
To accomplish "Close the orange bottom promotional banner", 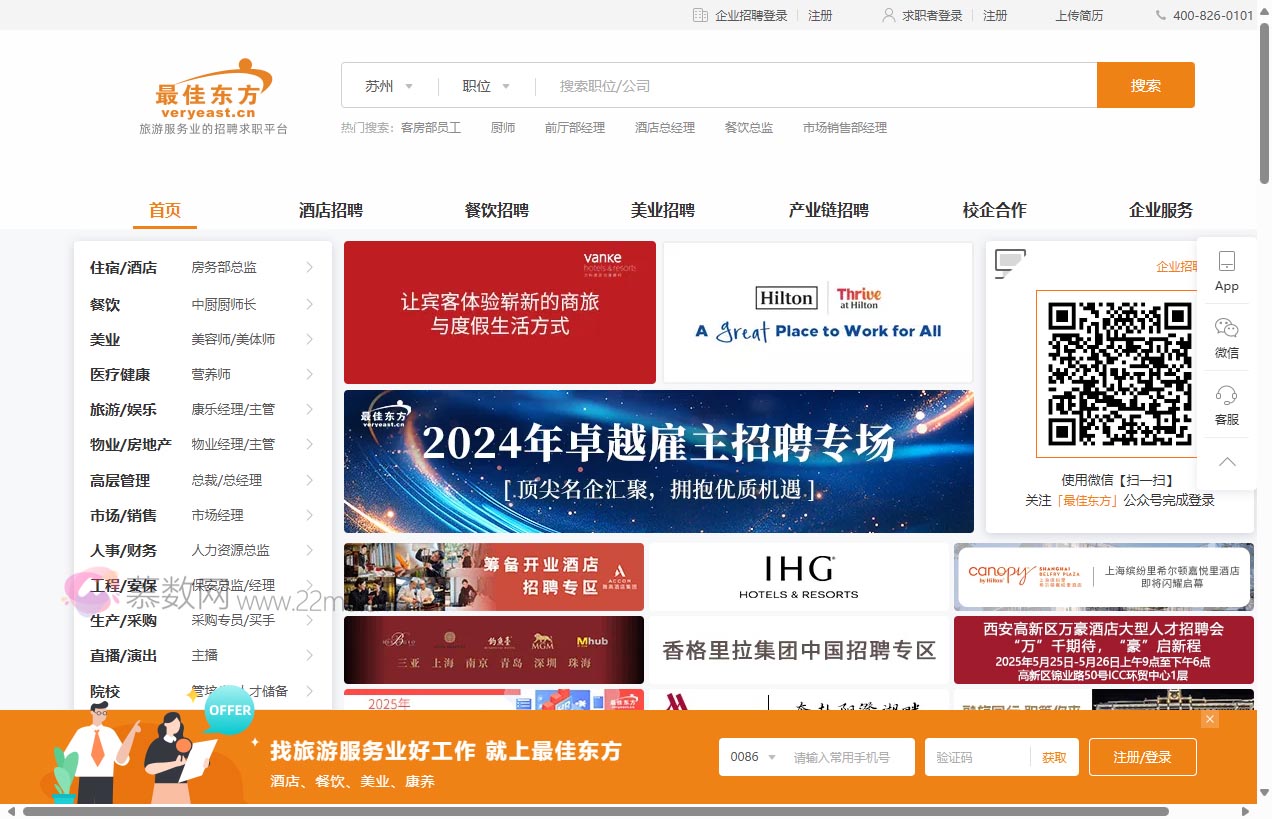I will click(x=1210, y=719).
